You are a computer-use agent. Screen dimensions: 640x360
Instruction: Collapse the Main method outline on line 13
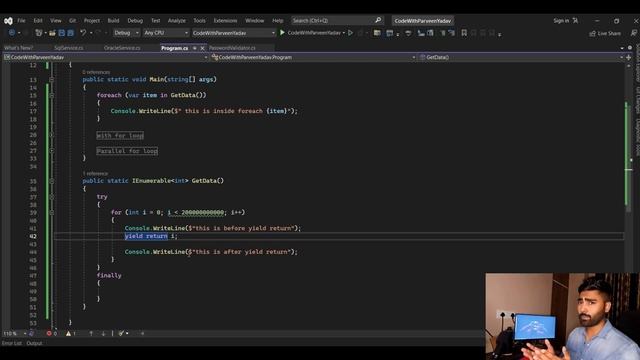(x=51, y=80)
